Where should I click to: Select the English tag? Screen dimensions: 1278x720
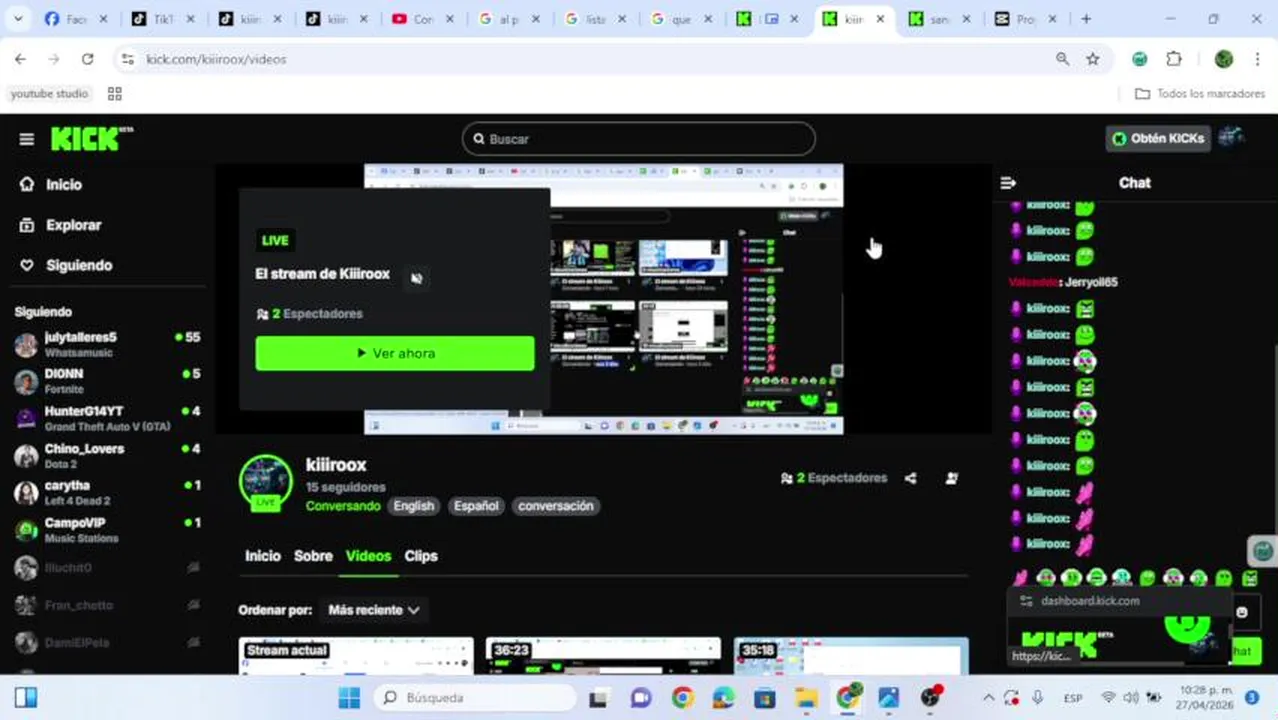pos(413,506)
